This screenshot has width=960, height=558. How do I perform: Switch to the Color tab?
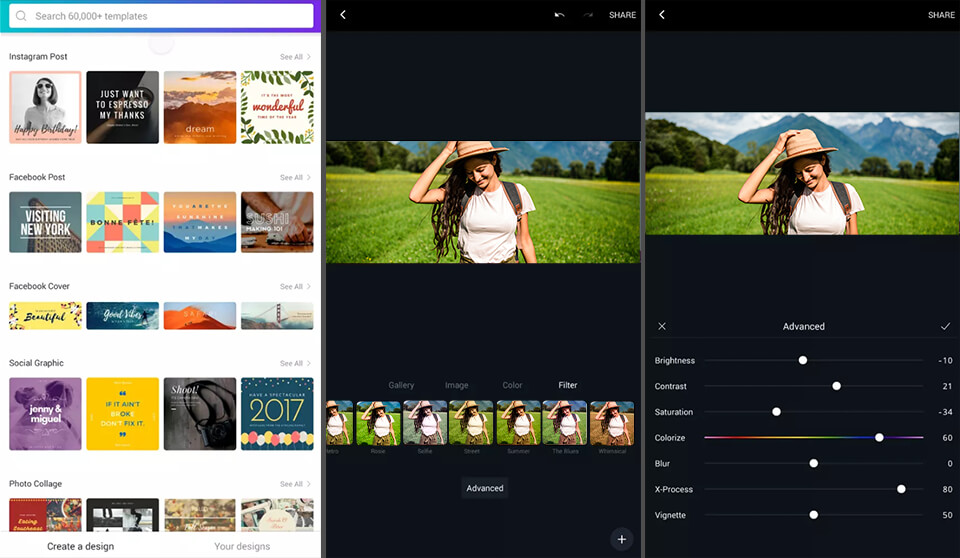pyautogui.click(x=512, y=385)
